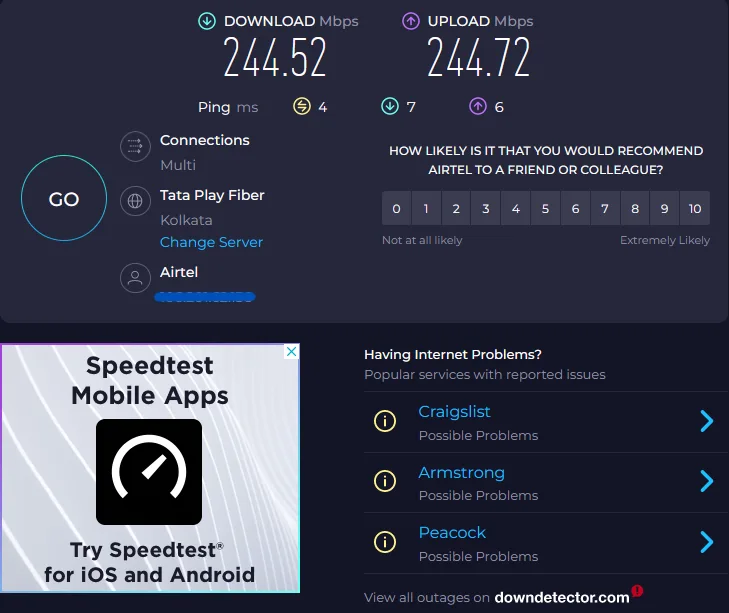Expand Craigslist details with the chevron arrow
Screen dimensions: 729x613
[707, 421]
